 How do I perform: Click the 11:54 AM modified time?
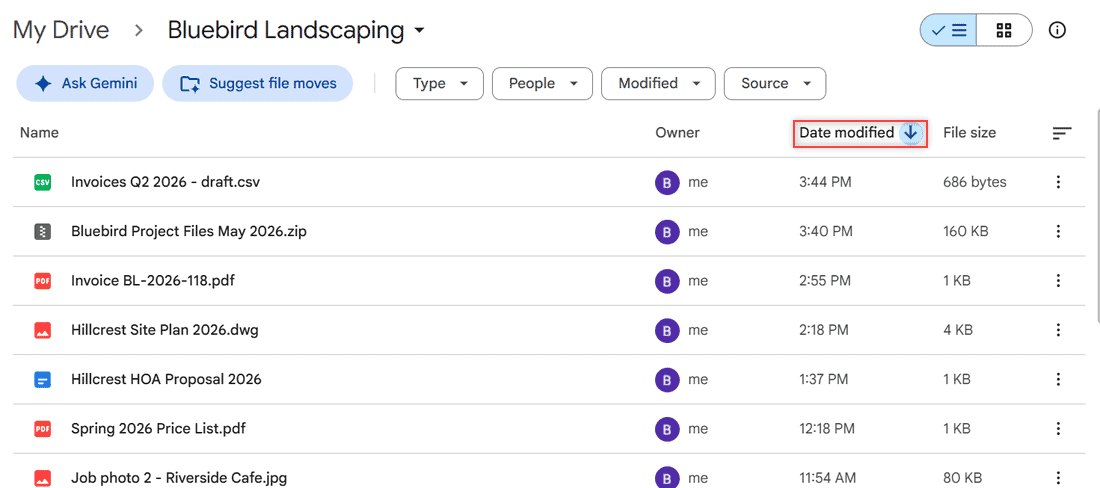click(x=828, y=478)
